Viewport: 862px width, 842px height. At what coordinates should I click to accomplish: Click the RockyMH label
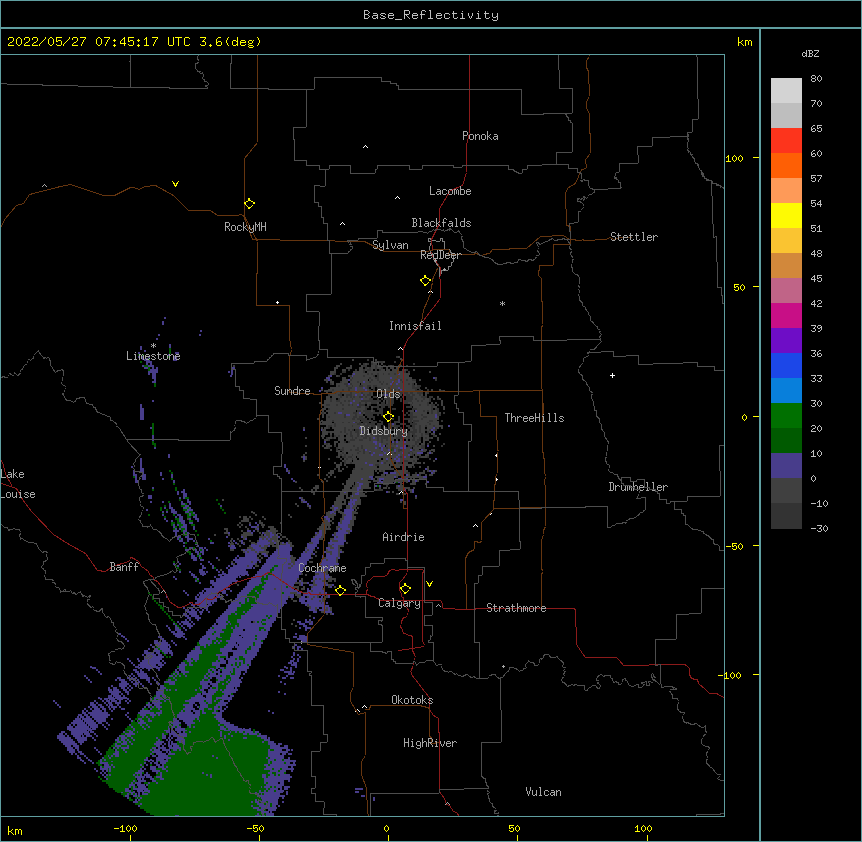[x=245, y=227]
